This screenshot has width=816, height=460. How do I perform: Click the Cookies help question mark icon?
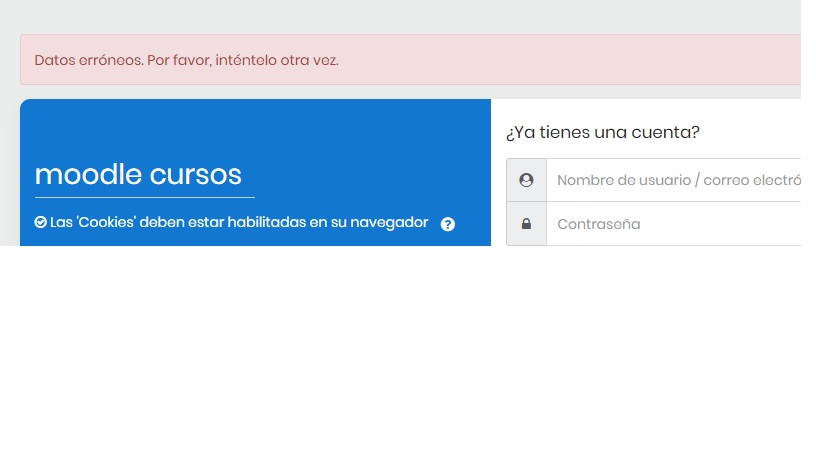(447, 224)
